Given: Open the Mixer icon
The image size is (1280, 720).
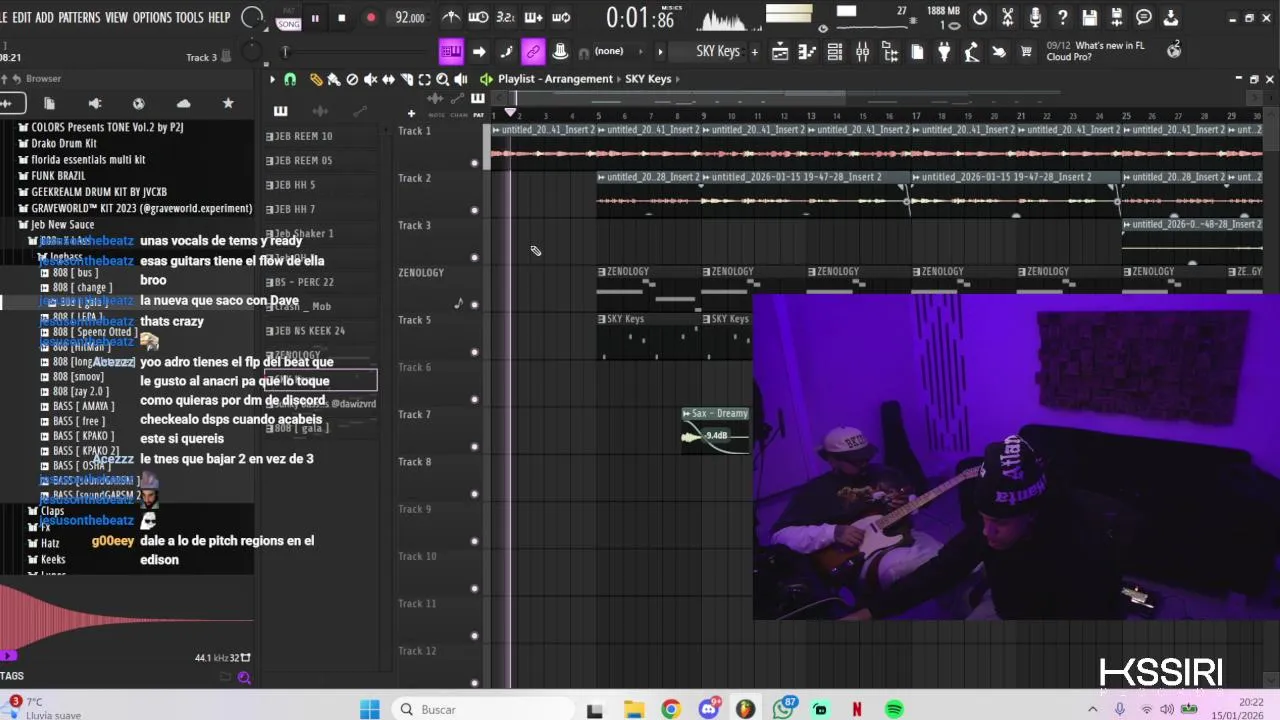Looking at the screenshot, I should pyautogui.click(x=862, y=52).
